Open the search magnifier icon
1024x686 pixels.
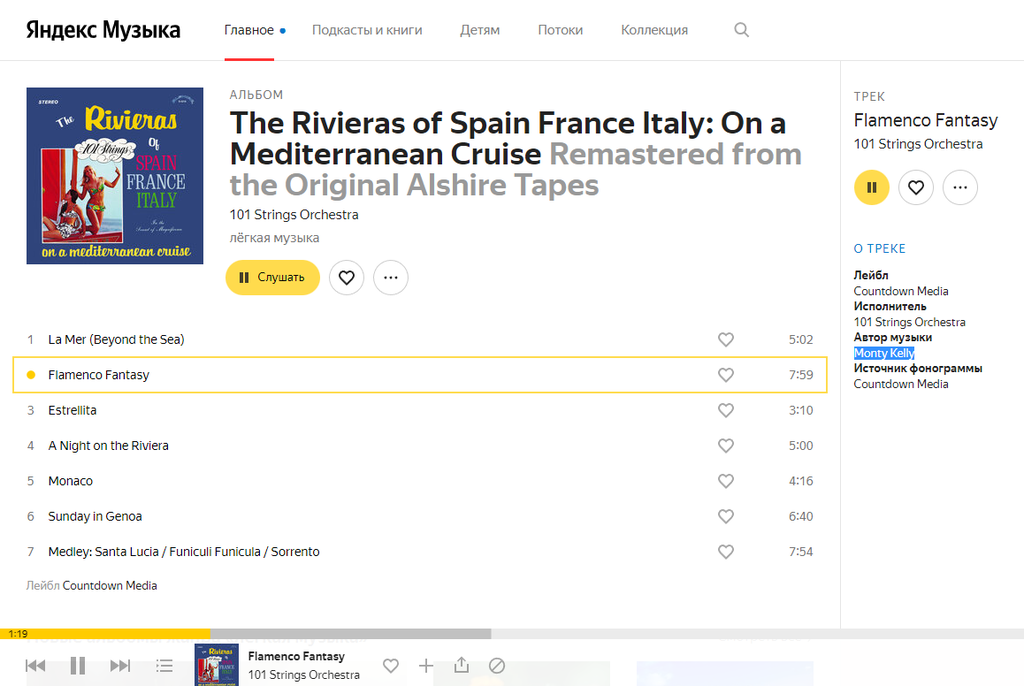(x=741, y=29)
